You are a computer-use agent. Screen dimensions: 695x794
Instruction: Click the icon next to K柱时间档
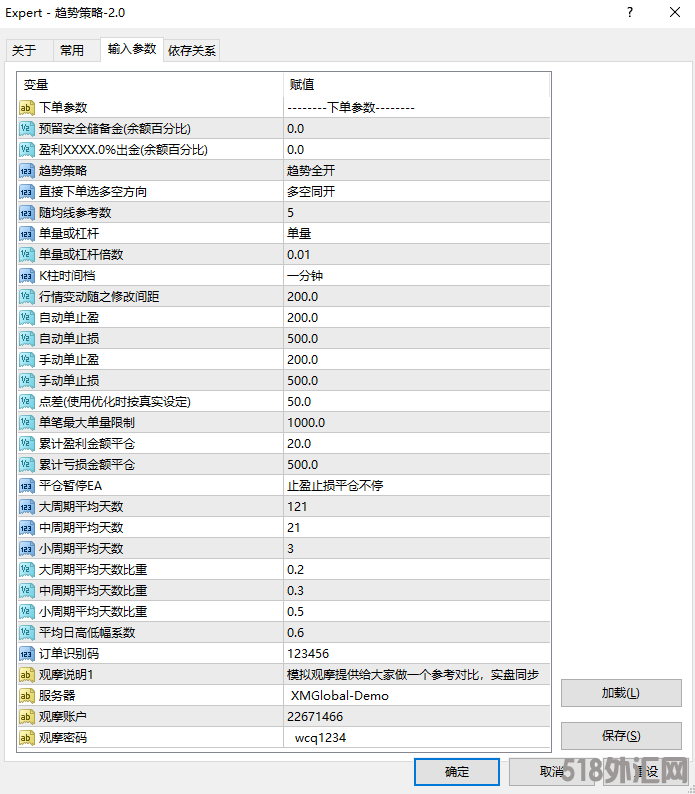(27, 276)
